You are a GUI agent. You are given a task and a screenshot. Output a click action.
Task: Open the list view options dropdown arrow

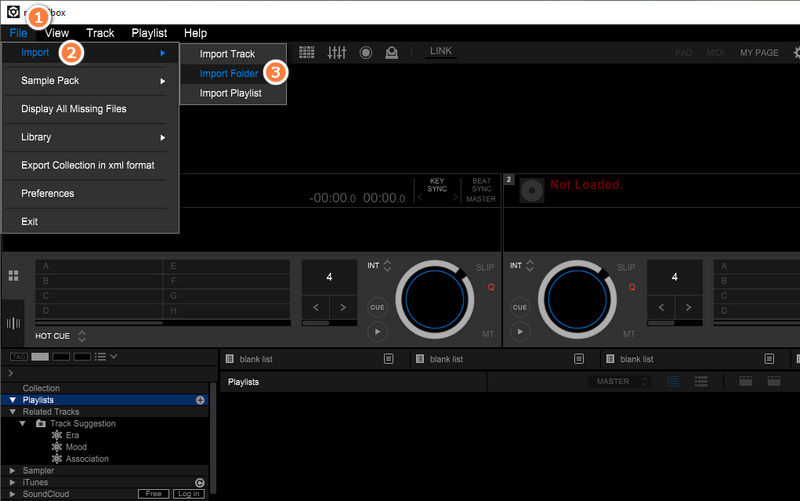click(114, 357)
